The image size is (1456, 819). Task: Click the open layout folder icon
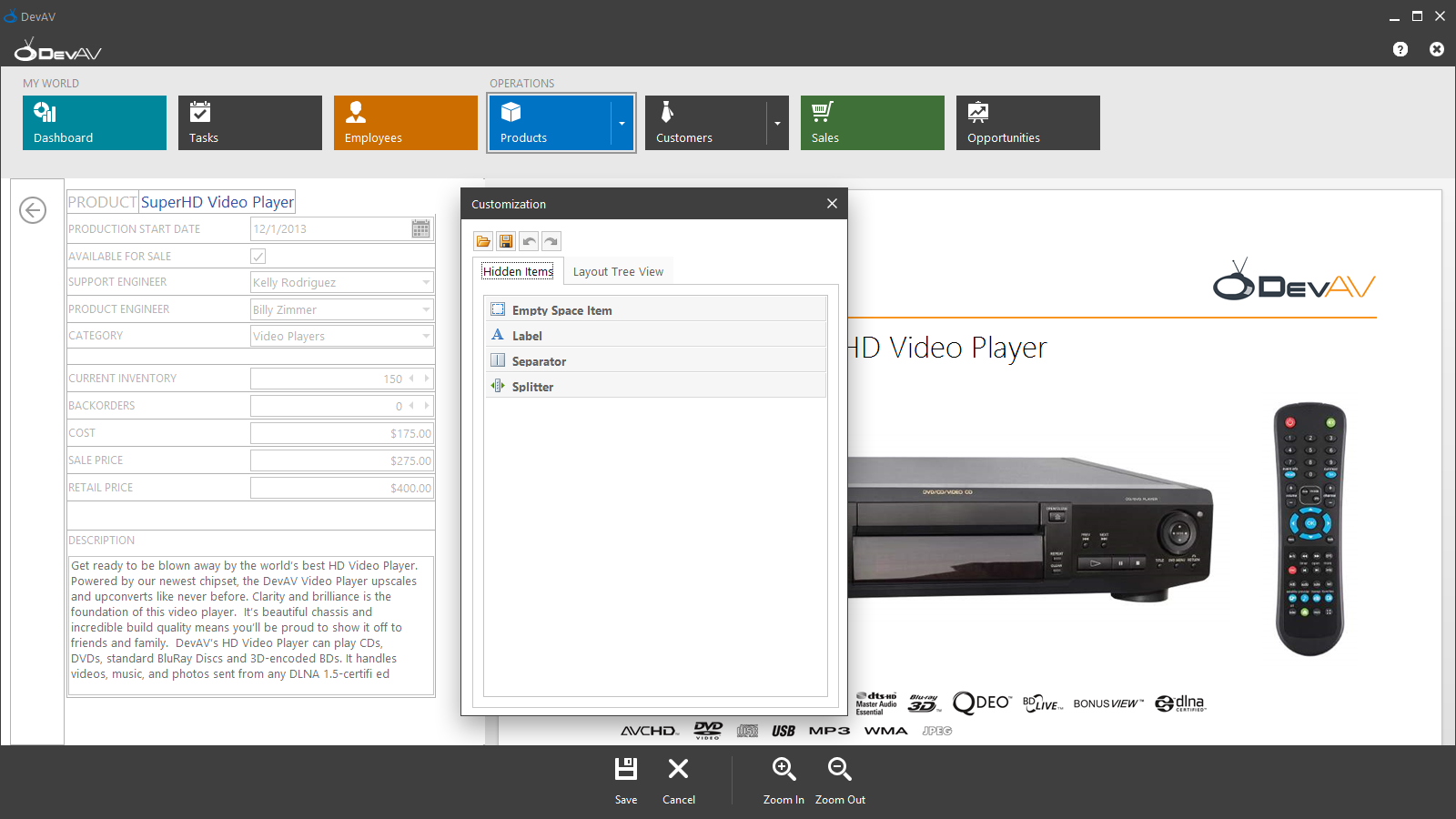click(483, 241)
